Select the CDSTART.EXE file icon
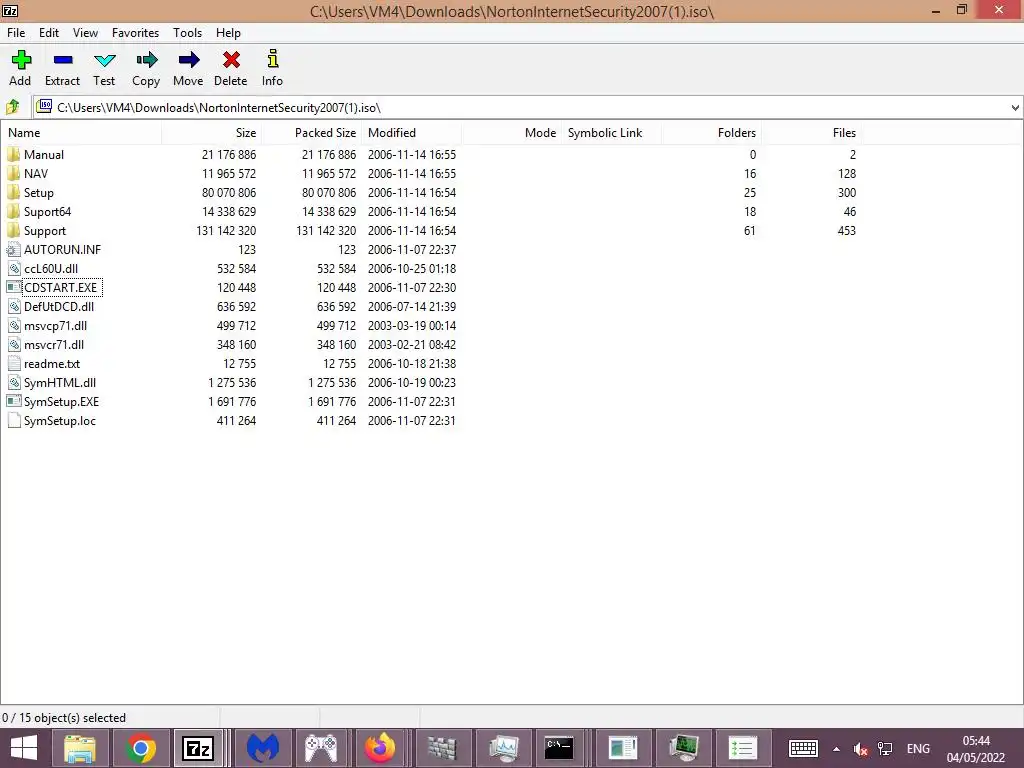The image size is (1024, 768). [13, 287]
